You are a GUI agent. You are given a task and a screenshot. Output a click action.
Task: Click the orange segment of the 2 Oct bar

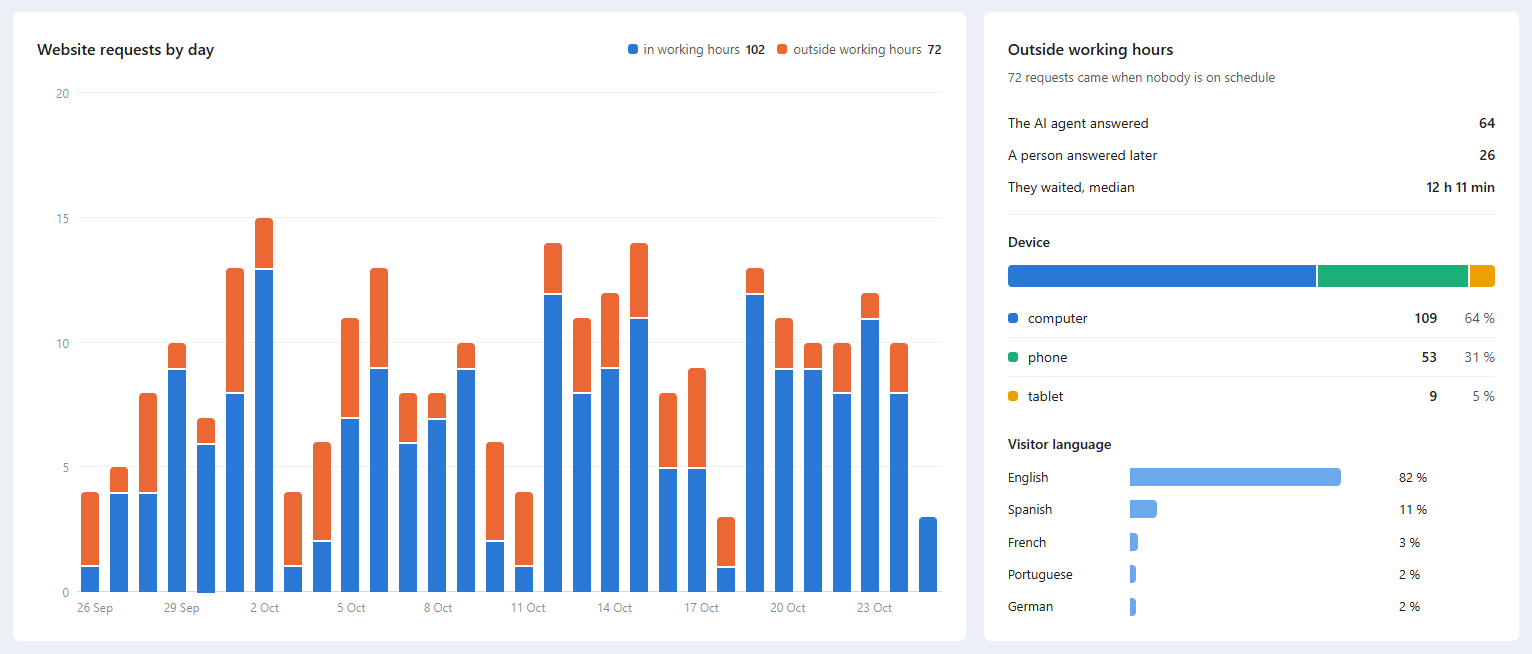coord(264,243)
